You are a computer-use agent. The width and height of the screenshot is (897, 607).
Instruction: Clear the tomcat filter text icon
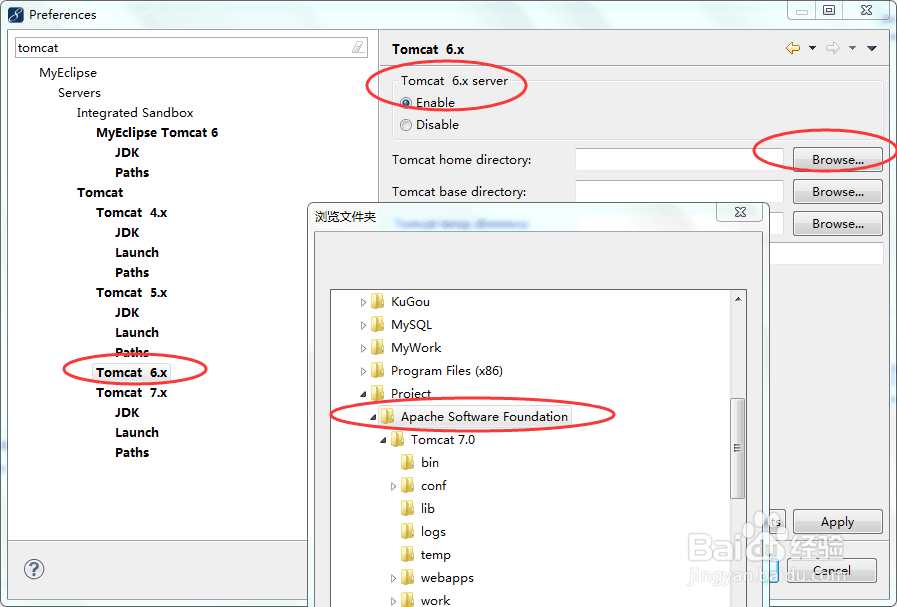pos(358,47)
